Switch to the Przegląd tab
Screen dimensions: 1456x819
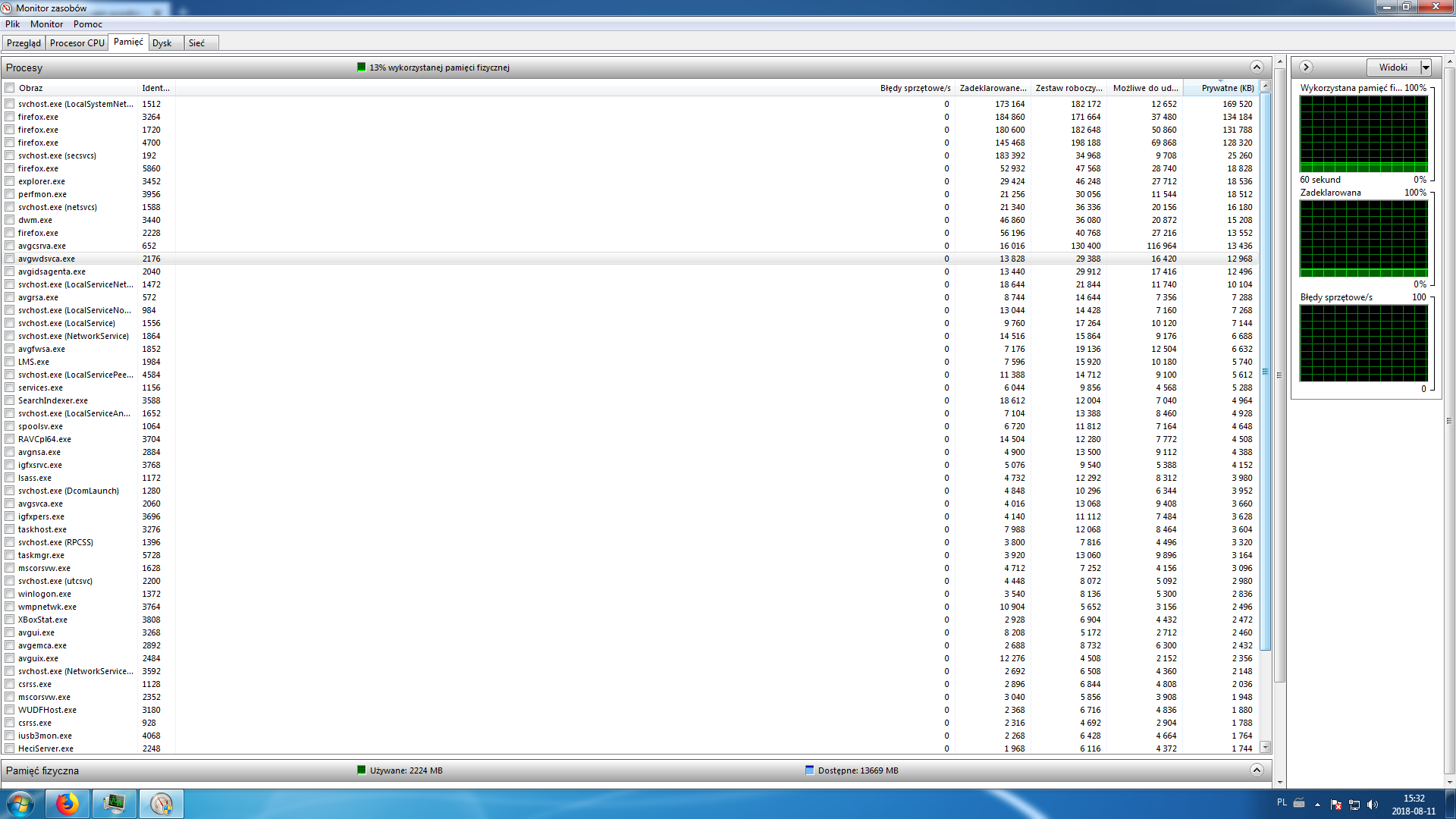(24, 43)
